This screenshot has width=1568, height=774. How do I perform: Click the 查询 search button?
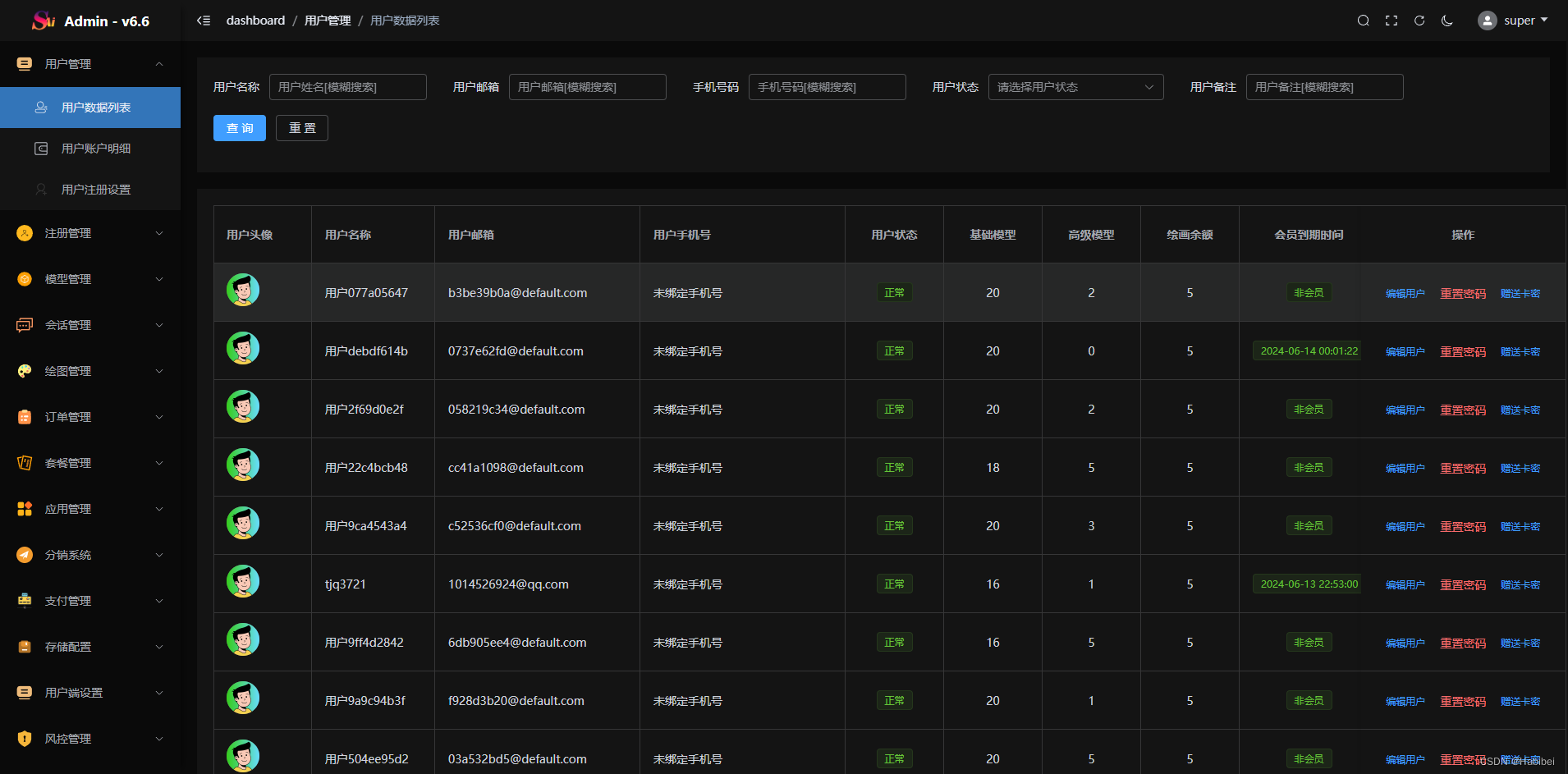[240, 128]
